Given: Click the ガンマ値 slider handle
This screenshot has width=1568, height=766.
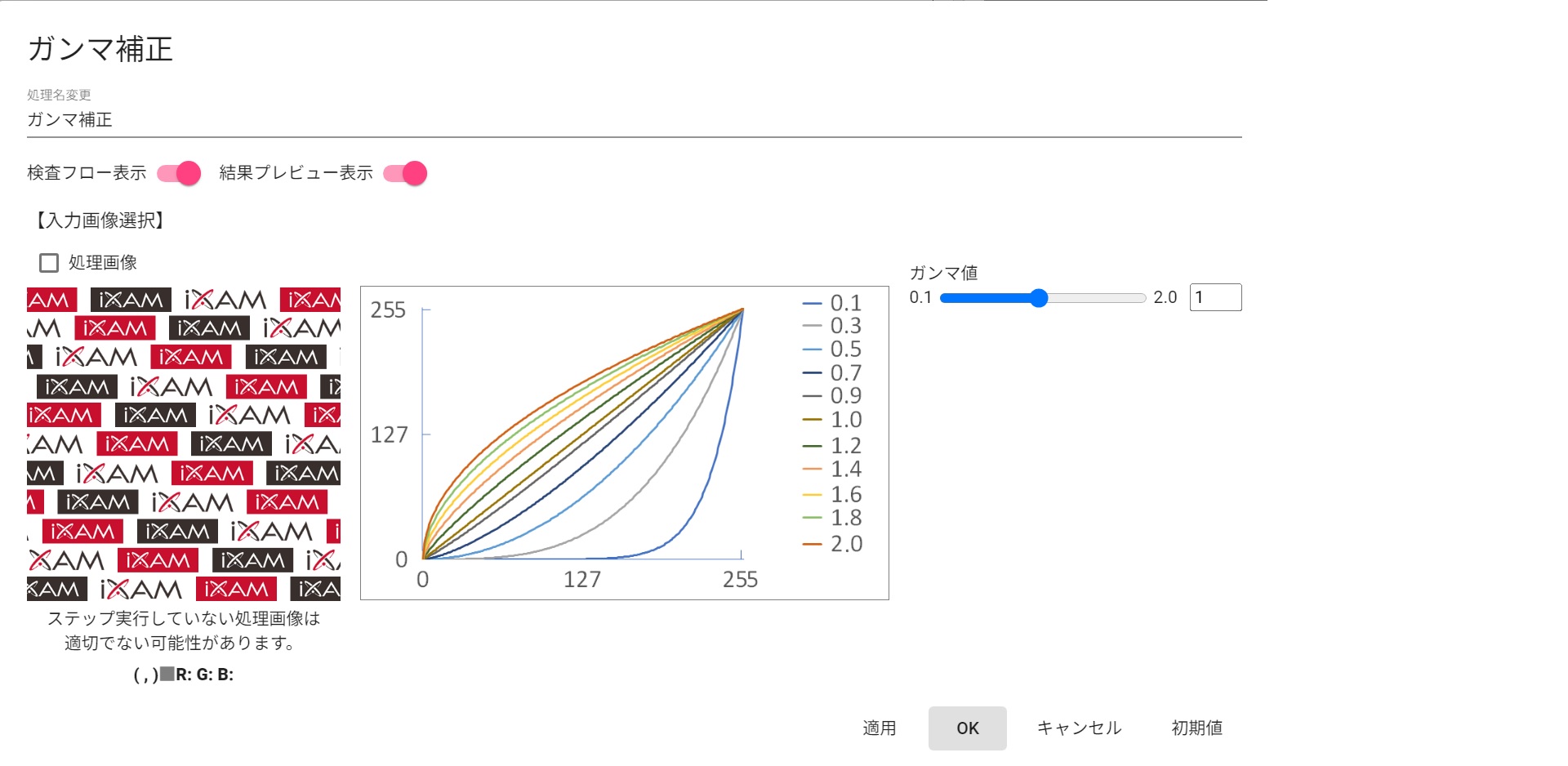Looking at the screenshot, I should (x=1038, y=298).
